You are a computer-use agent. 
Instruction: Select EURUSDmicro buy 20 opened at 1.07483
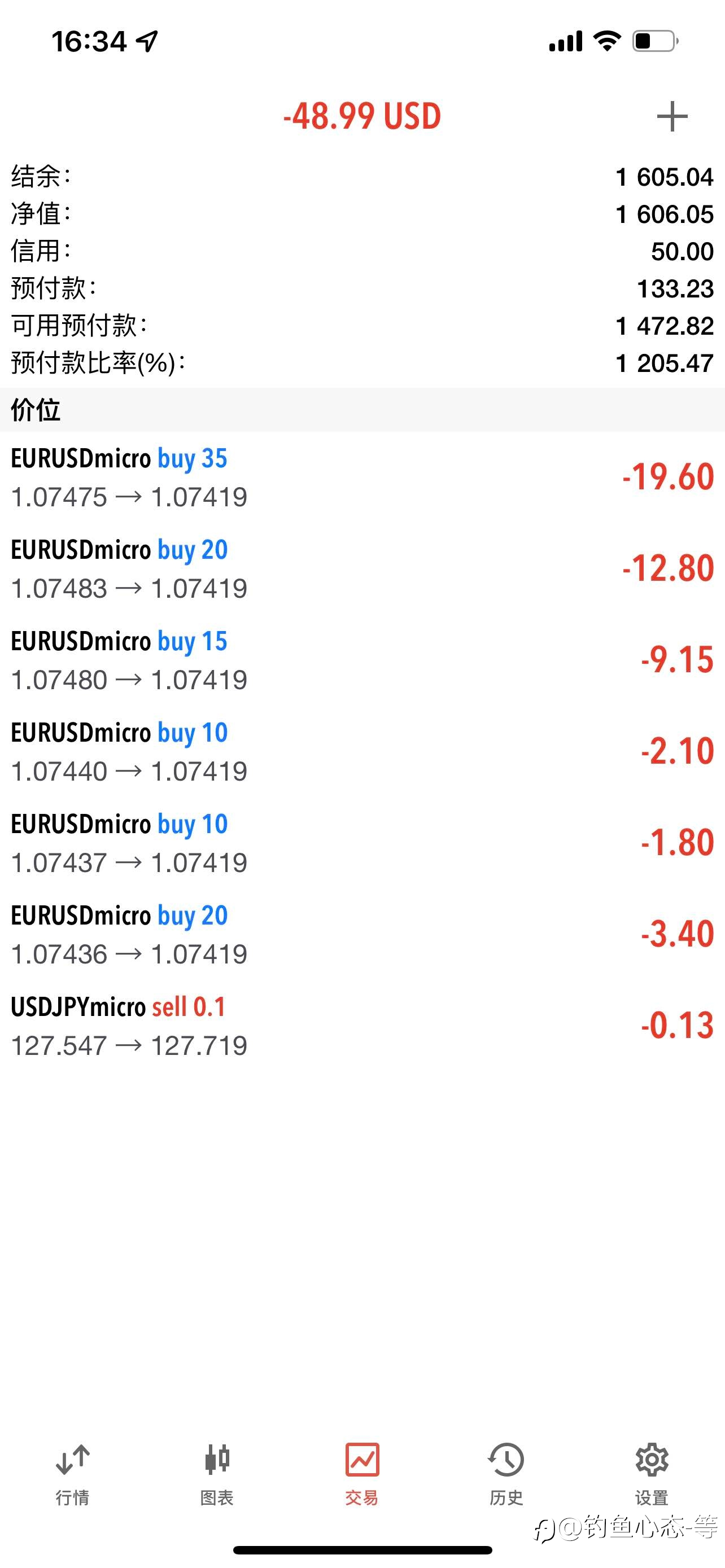click(362, 568)
